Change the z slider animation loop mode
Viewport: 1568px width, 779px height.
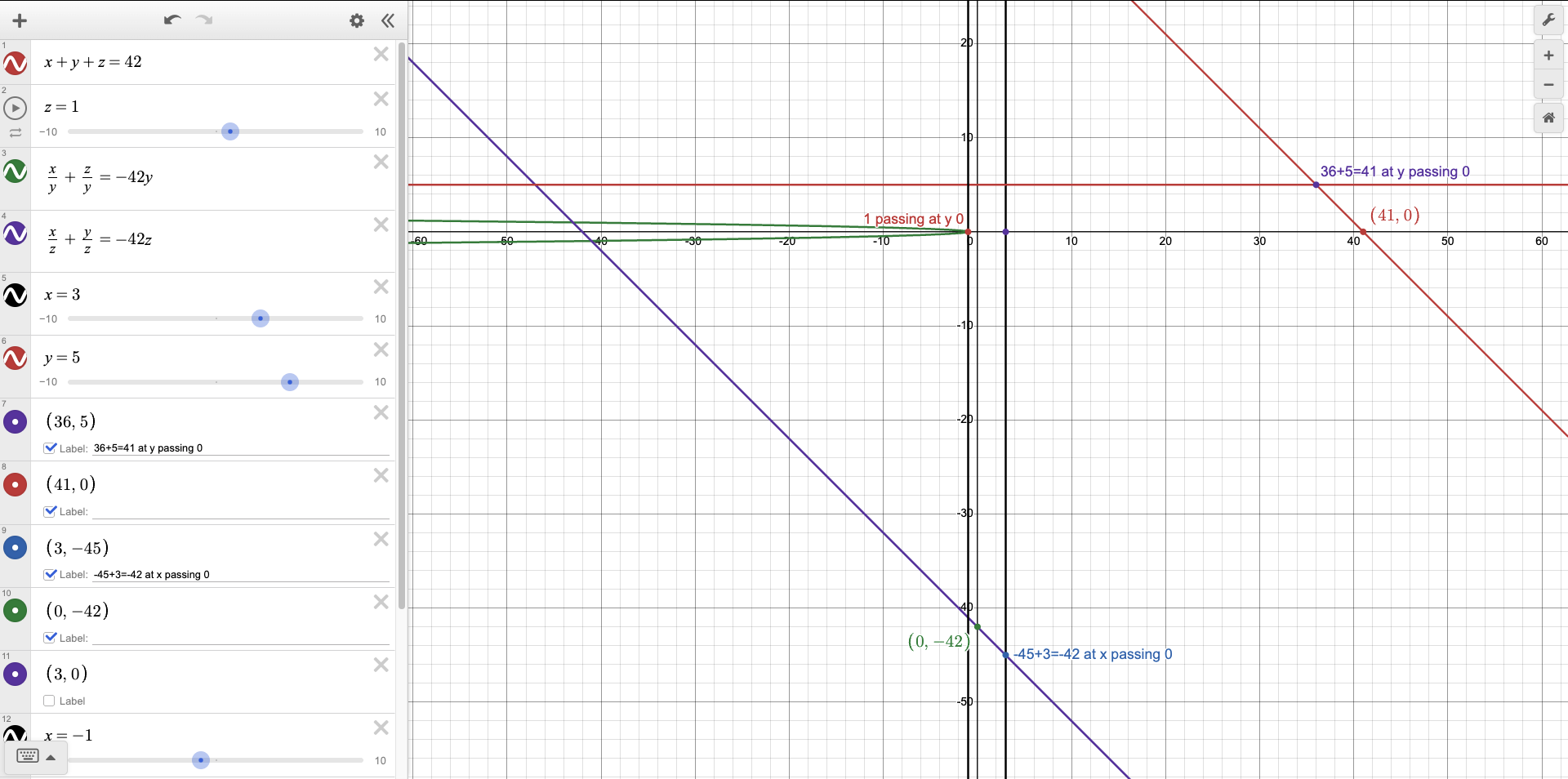(15, 132)
